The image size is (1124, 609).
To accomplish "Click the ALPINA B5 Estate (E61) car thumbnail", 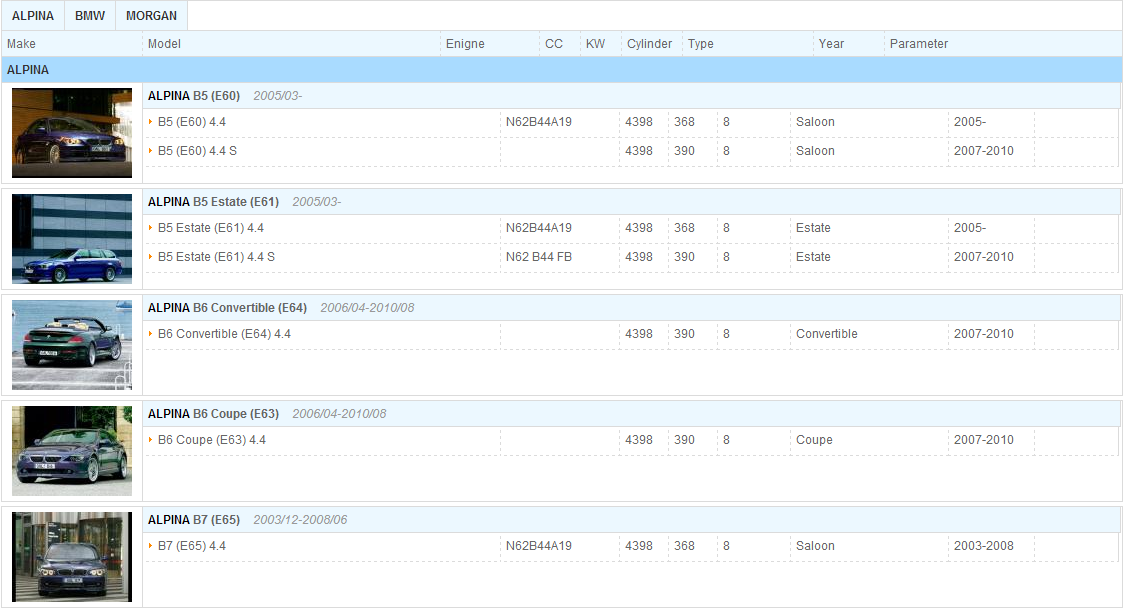I will point(72,239).
